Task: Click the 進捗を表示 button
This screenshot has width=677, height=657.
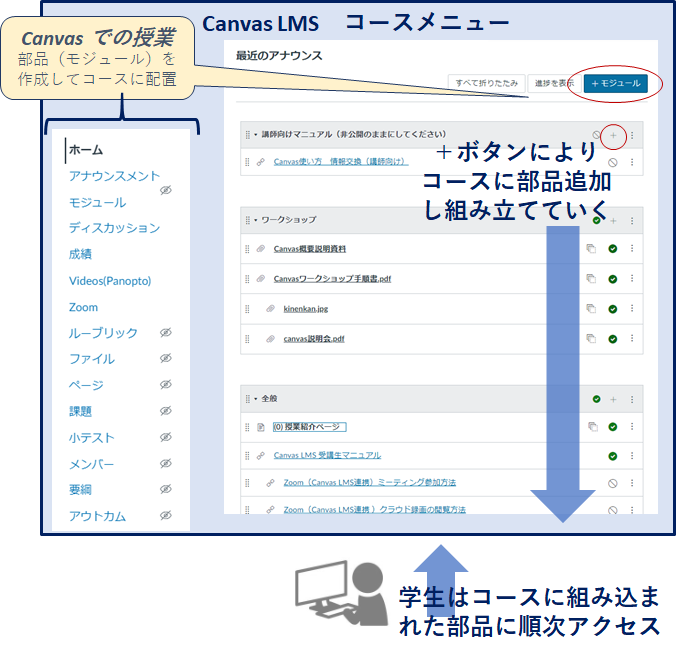Action: (x=554, y=84)
